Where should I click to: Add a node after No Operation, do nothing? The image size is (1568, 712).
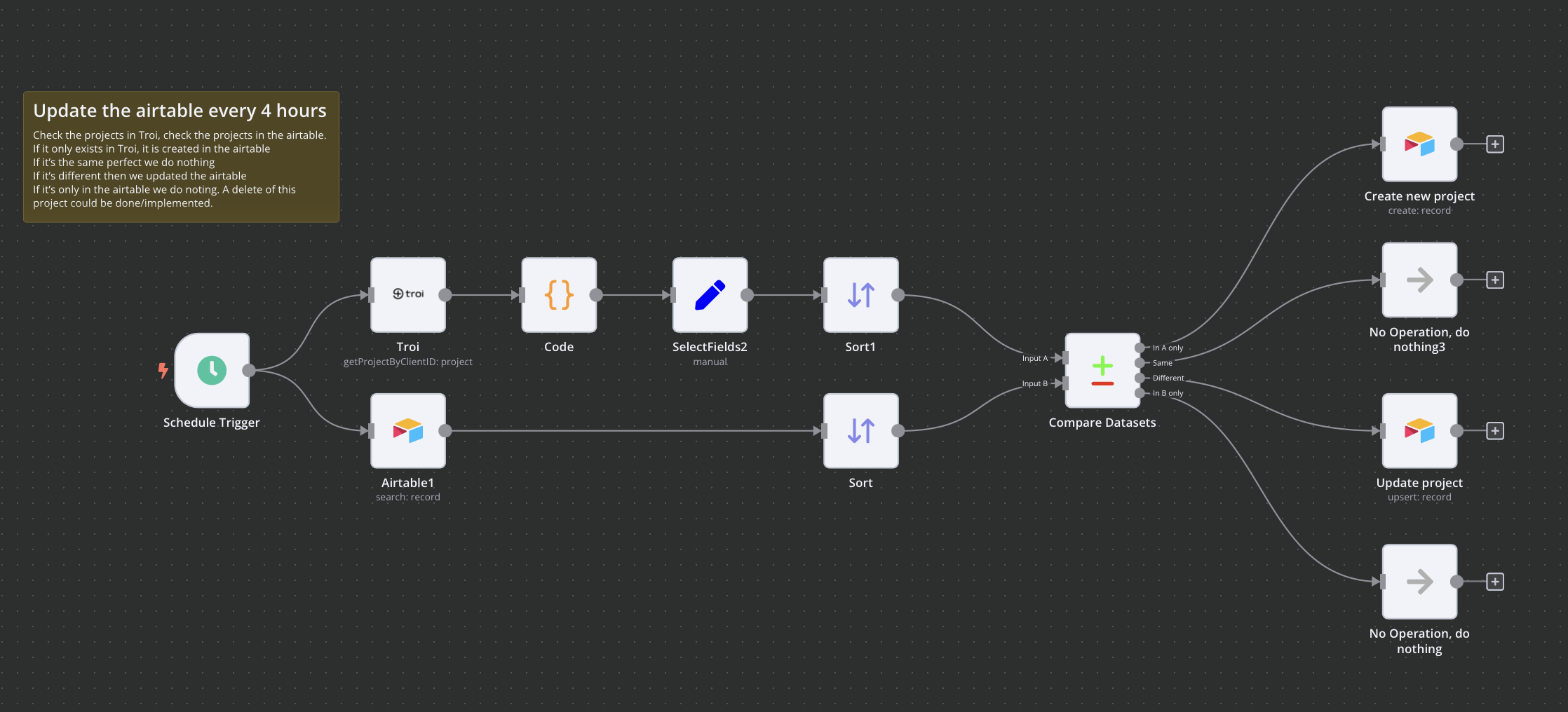coord(1496,582)
